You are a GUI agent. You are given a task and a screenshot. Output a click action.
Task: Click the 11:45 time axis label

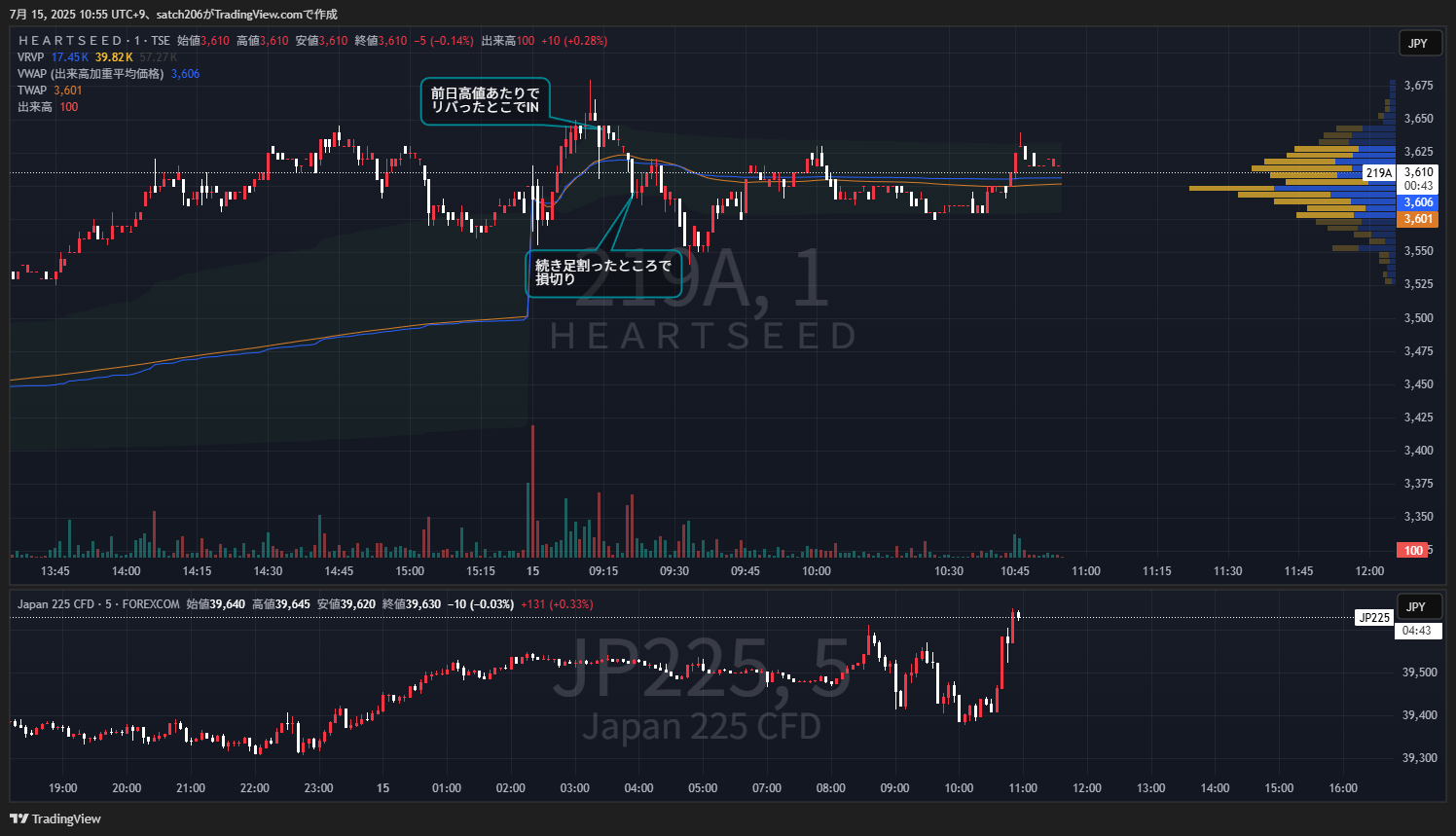[1298, 571]
